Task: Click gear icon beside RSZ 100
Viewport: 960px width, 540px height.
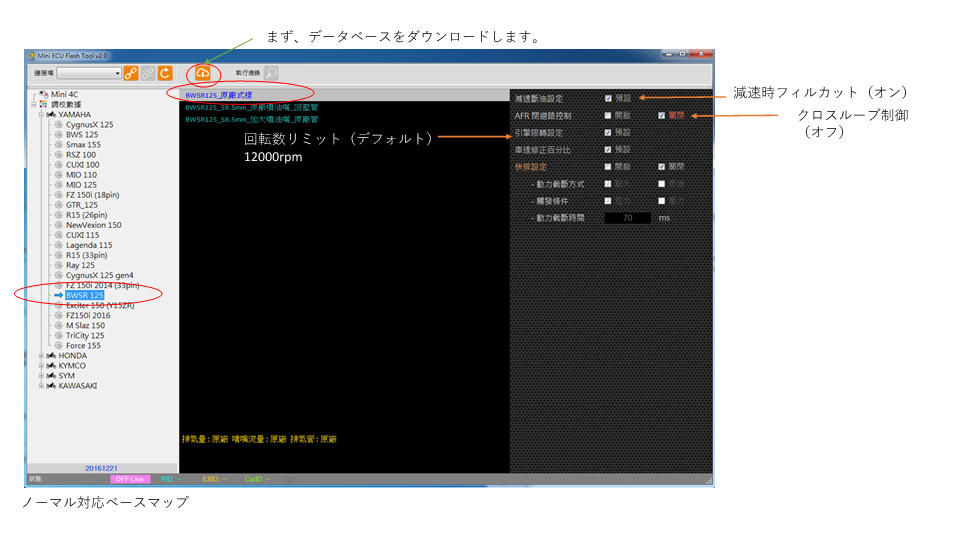Action: click(x=59, y=155)
